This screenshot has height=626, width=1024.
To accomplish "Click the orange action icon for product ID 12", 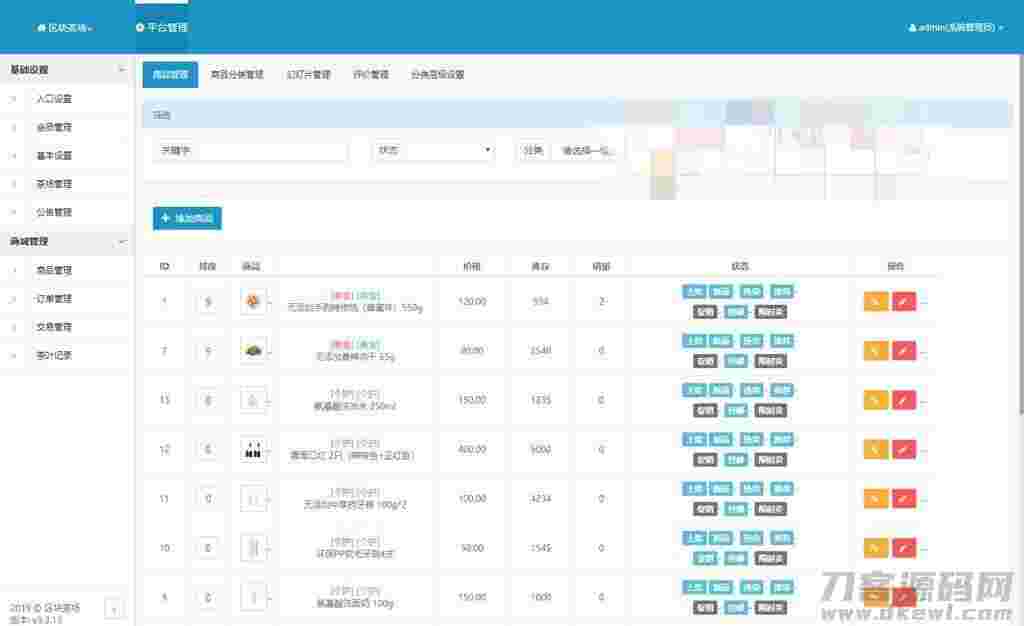I will tap(875, 449).
